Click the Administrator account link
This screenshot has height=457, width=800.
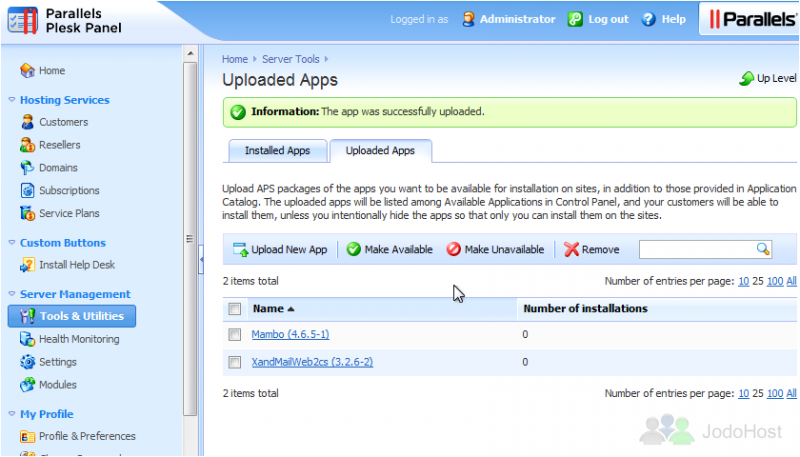click(x=517, y=19)
